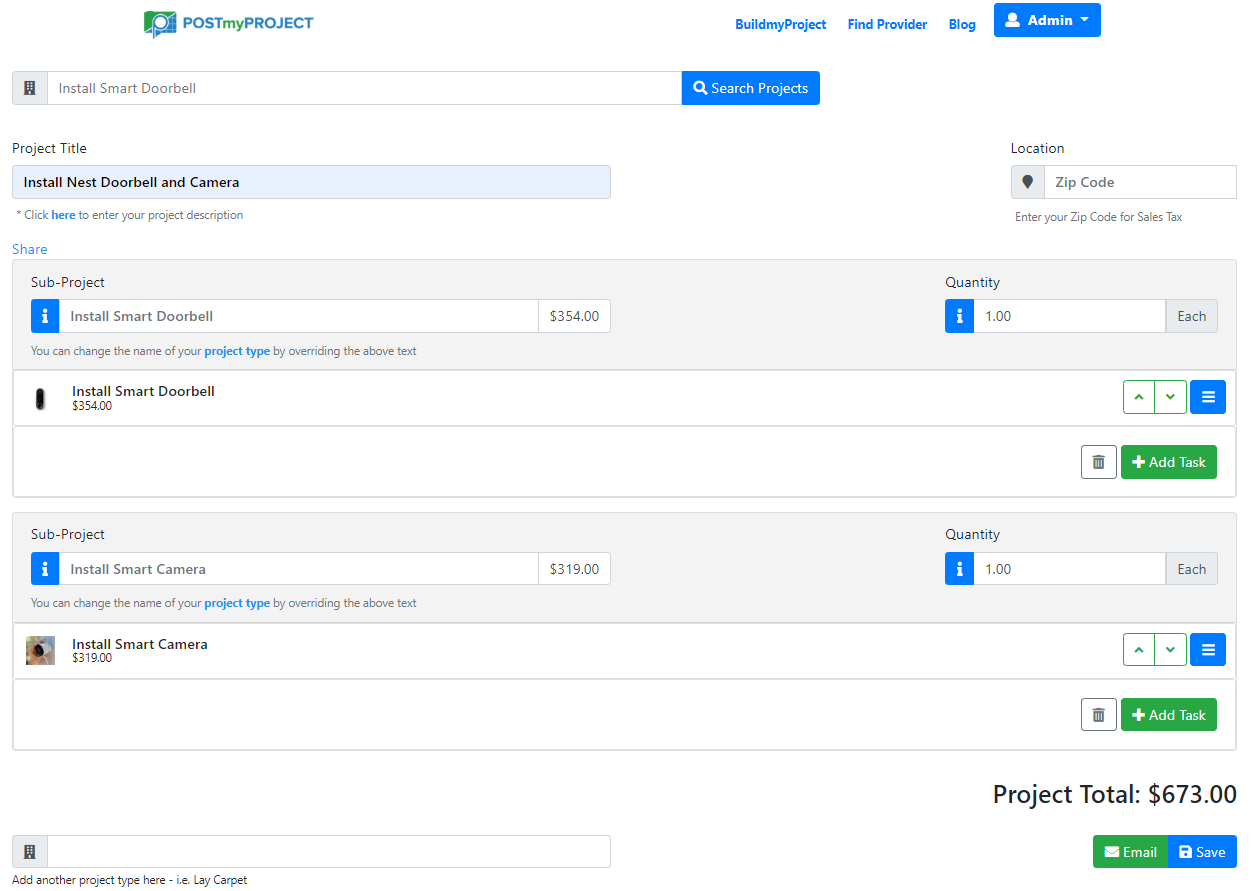Click the $354.00 price in the Doorbell sub-project field

[x=575, y=316]
